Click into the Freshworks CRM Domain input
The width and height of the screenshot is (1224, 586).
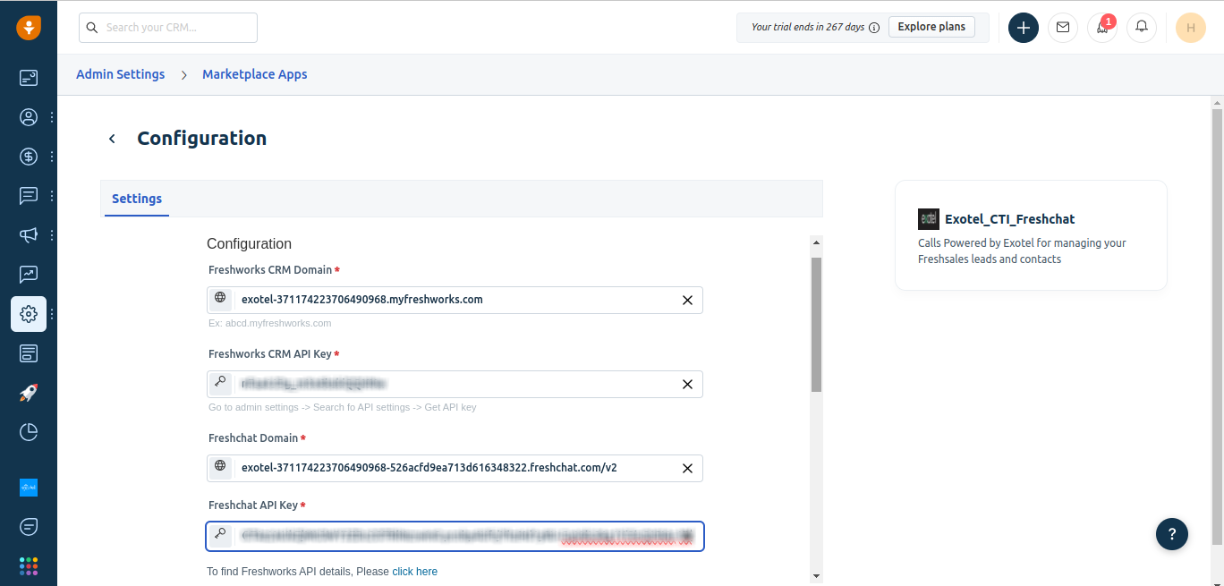454,300
